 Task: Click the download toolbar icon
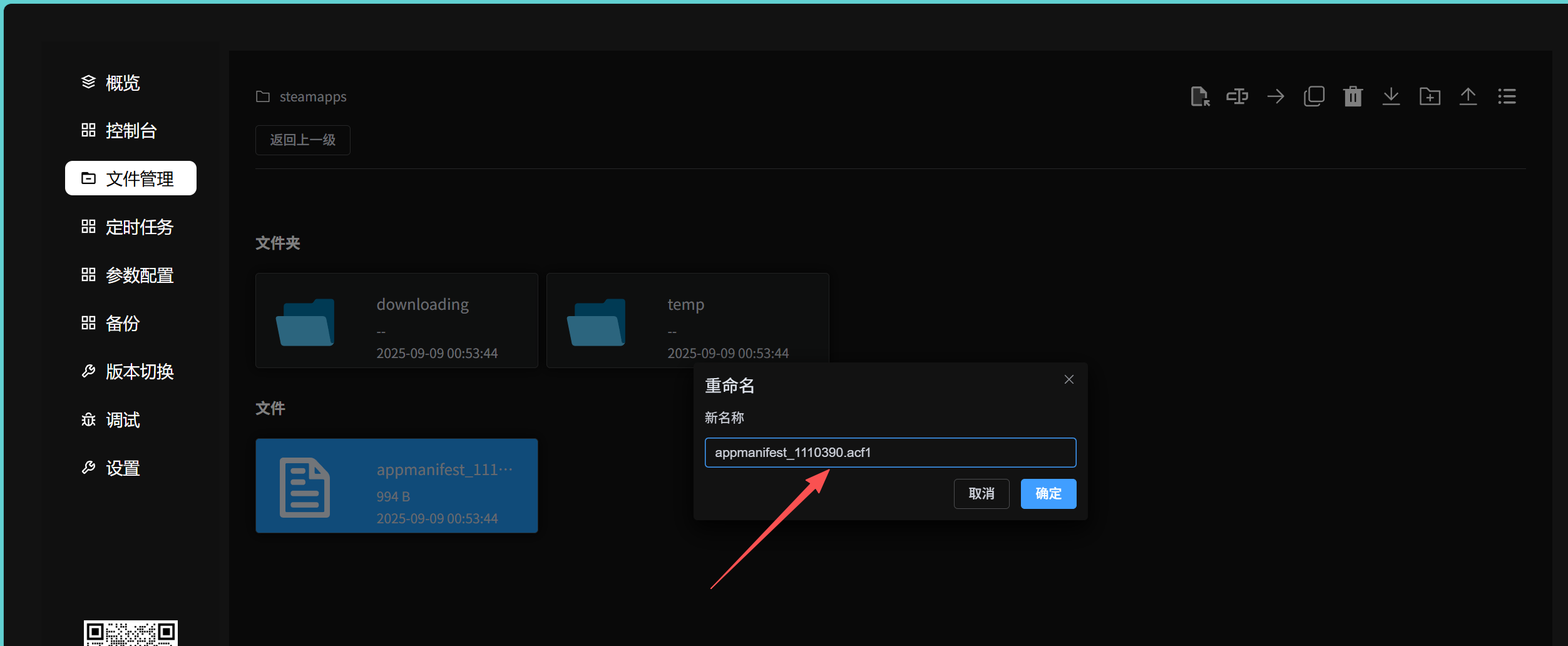[x=1391, y=96]
